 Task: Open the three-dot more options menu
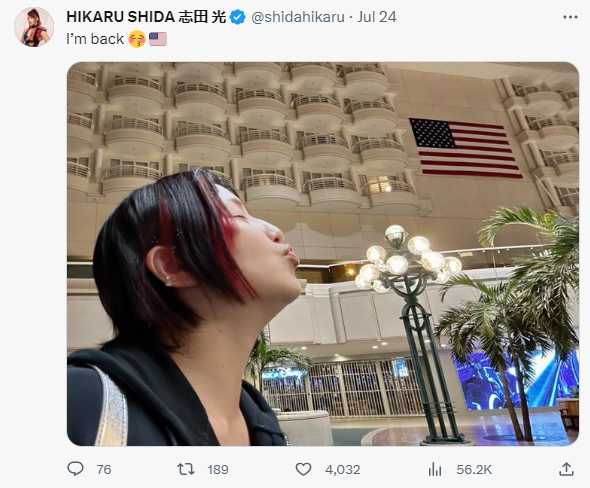(570, 17)
